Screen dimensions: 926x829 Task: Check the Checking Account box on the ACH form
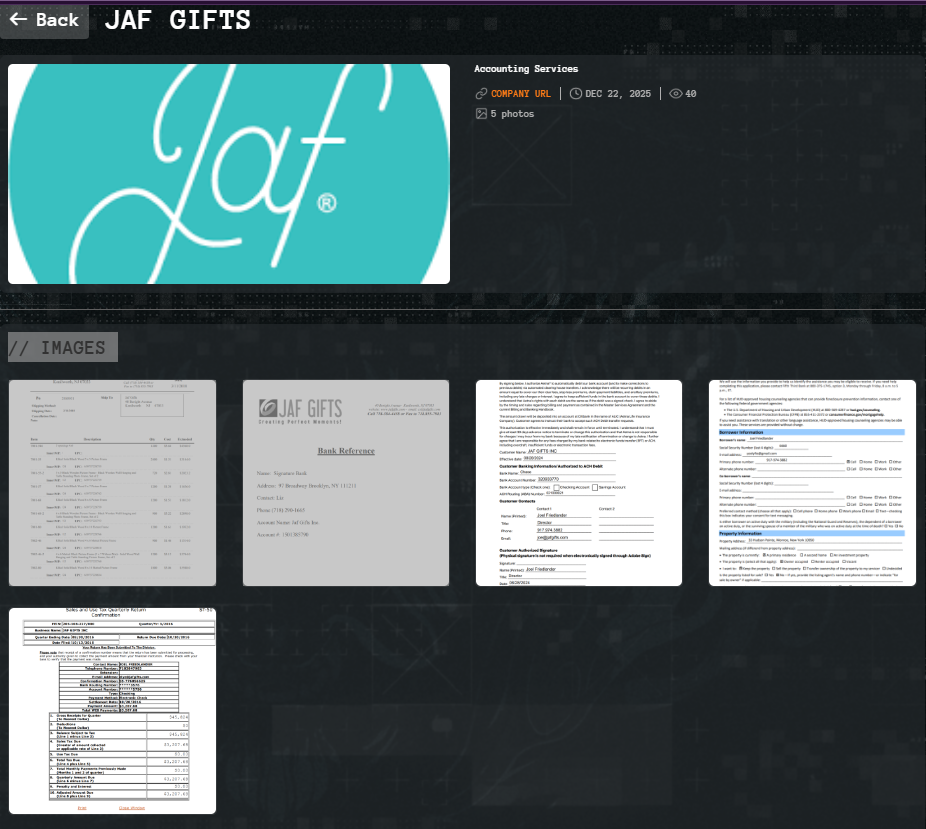(x=557, y=488)
